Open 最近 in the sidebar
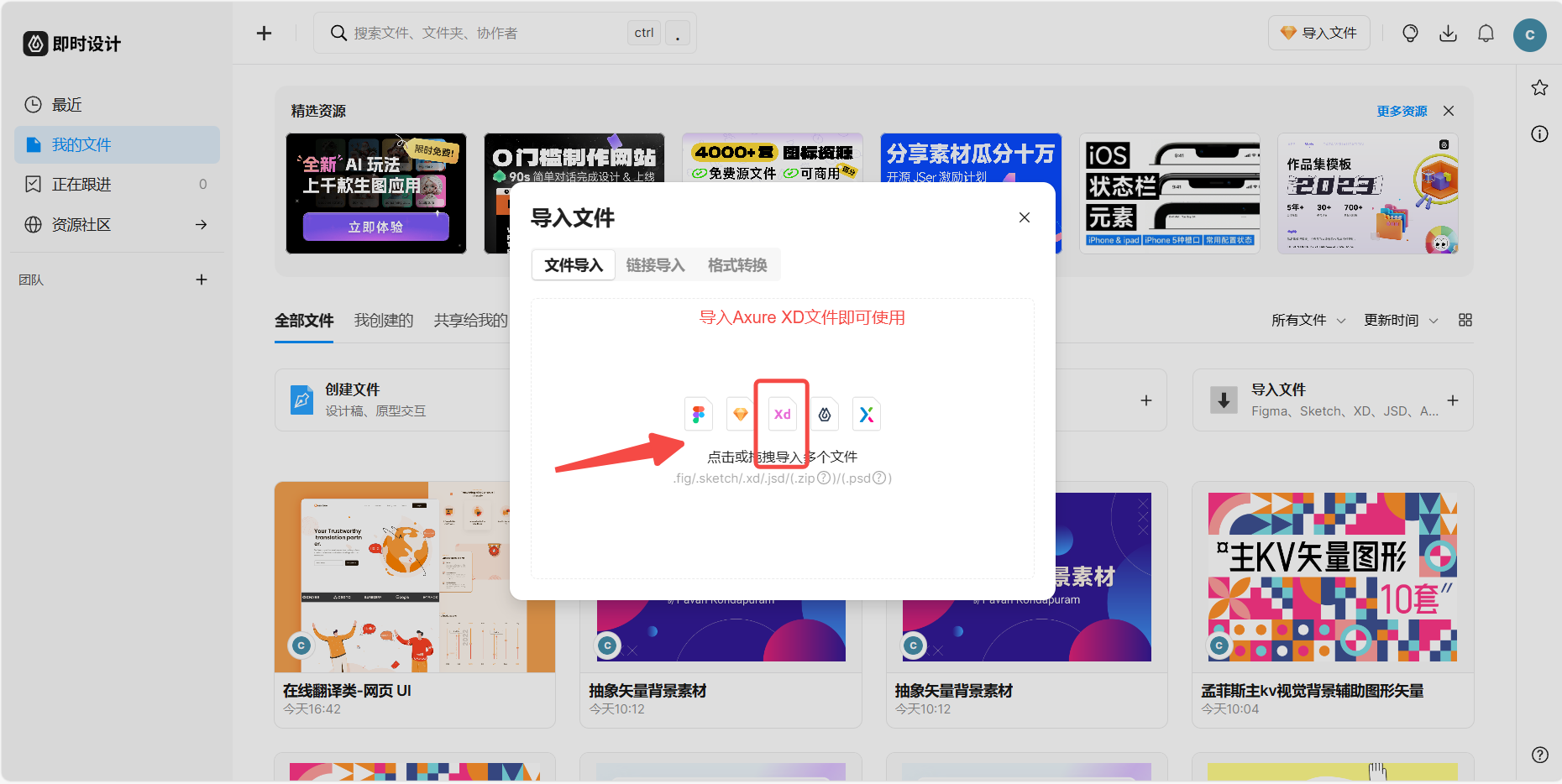 117,105
